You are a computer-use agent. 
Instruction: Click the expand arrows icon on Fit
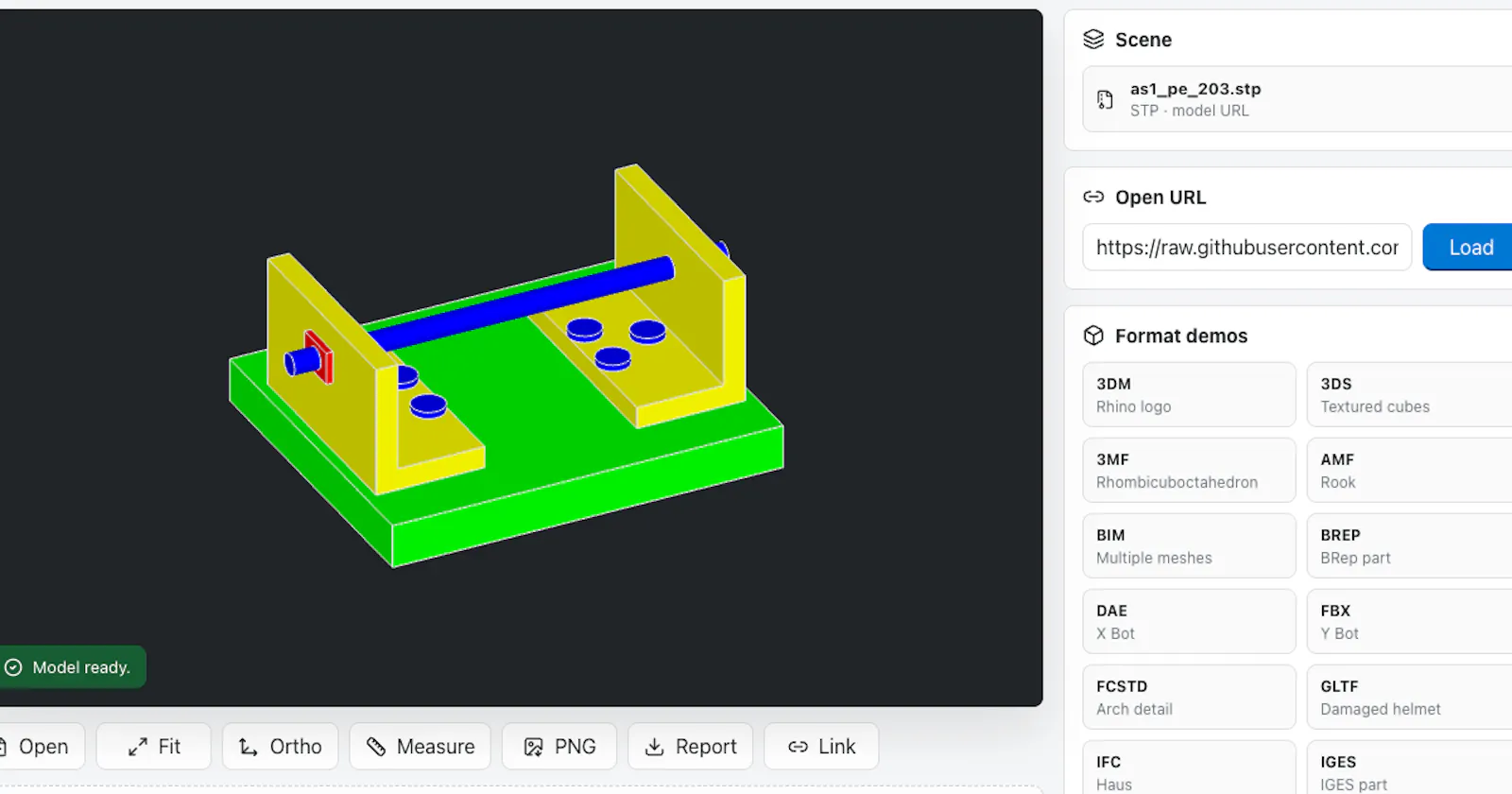tap(138, 747)
